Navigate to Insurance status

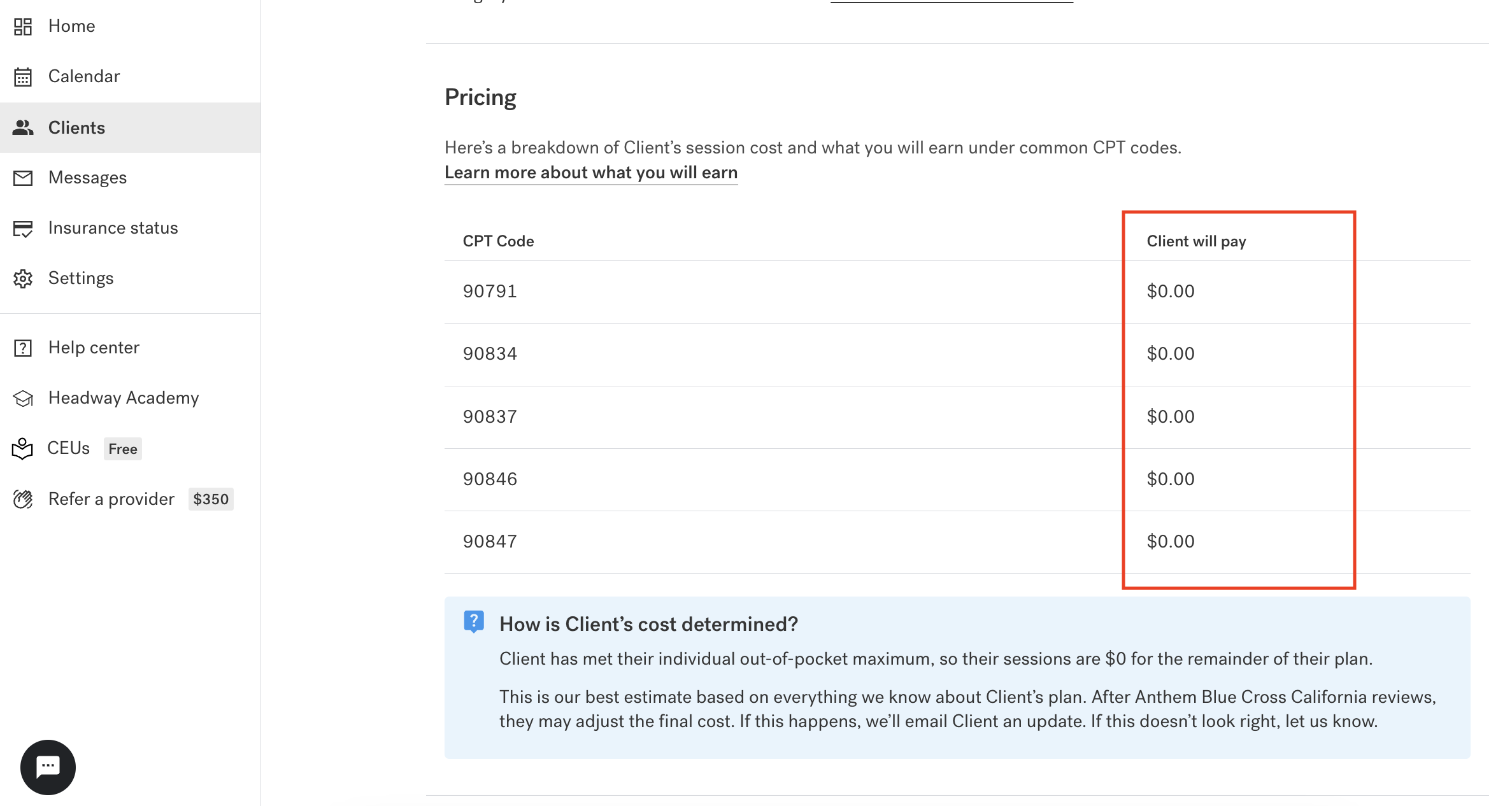click(x=113, y=228)
